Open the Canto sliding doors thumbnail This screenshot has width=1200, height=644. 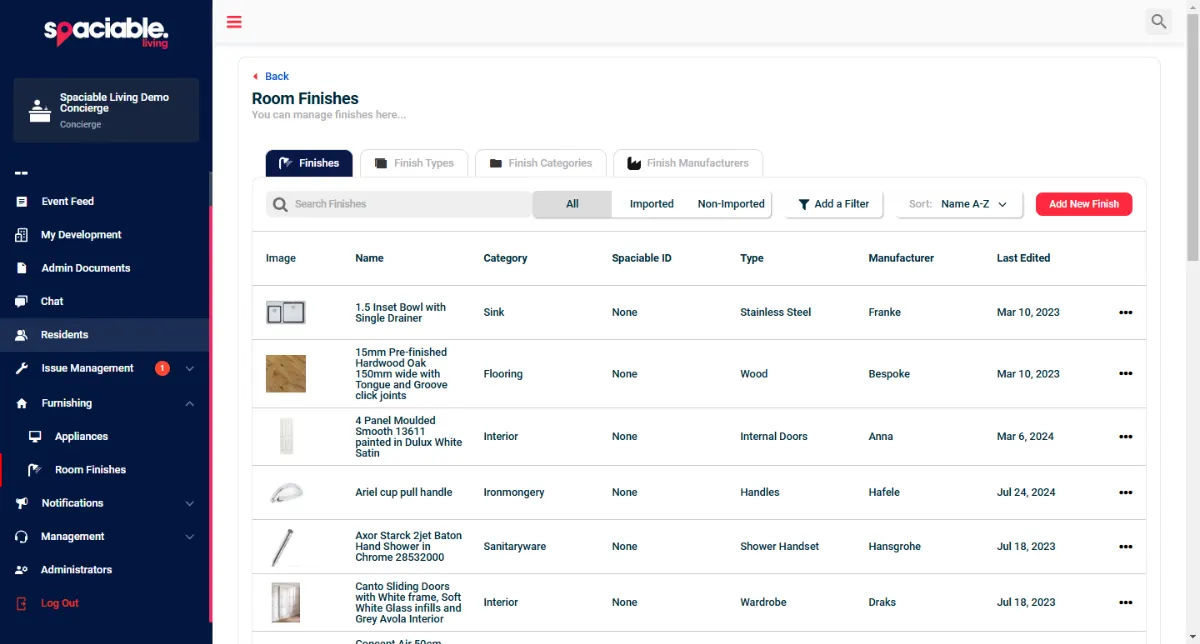[x=286, y=603]
